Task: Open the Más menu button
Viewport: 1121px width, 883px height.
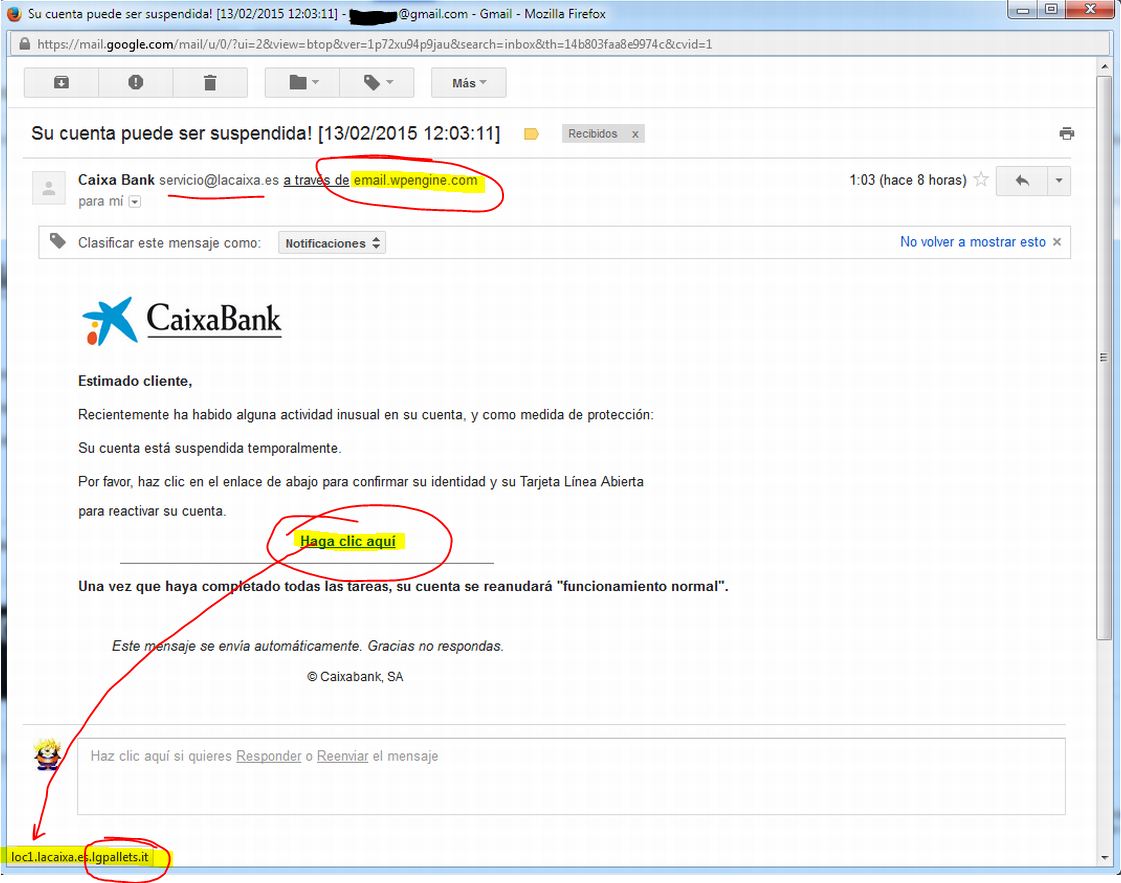Action: (x=469, y=83)
